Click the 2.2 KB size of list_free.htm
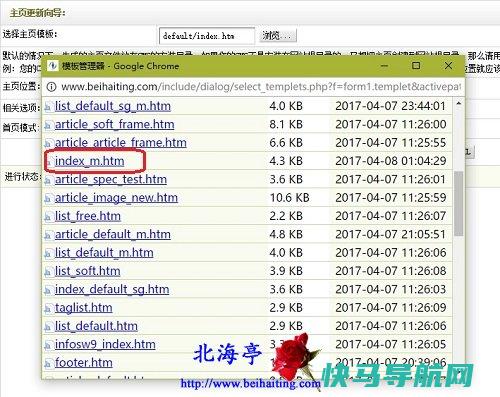 [x=286, y=216]
